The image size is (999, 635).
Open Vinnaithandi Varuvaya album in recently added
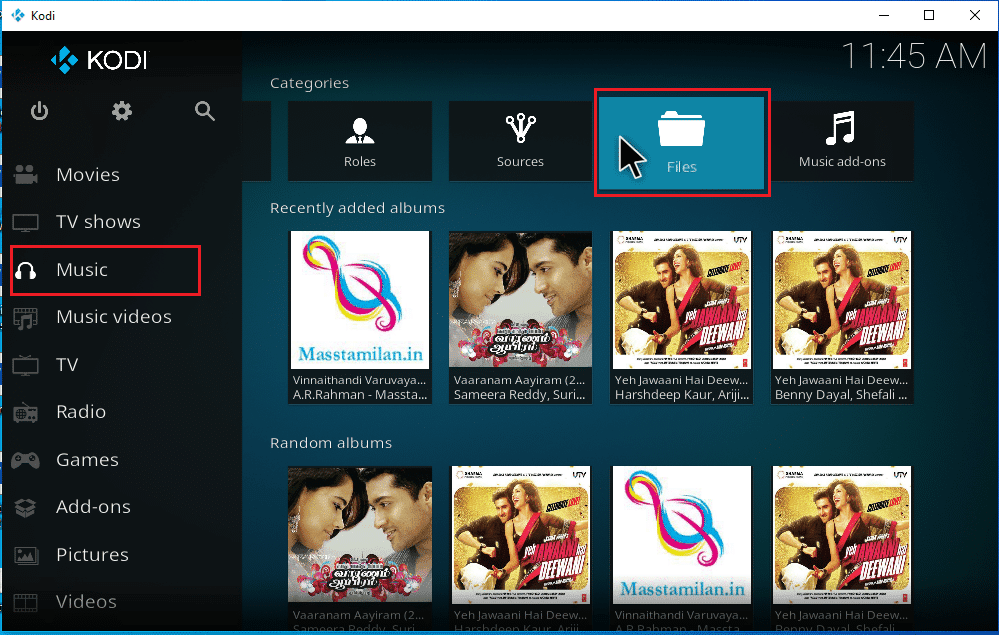(x=359, y=316)
